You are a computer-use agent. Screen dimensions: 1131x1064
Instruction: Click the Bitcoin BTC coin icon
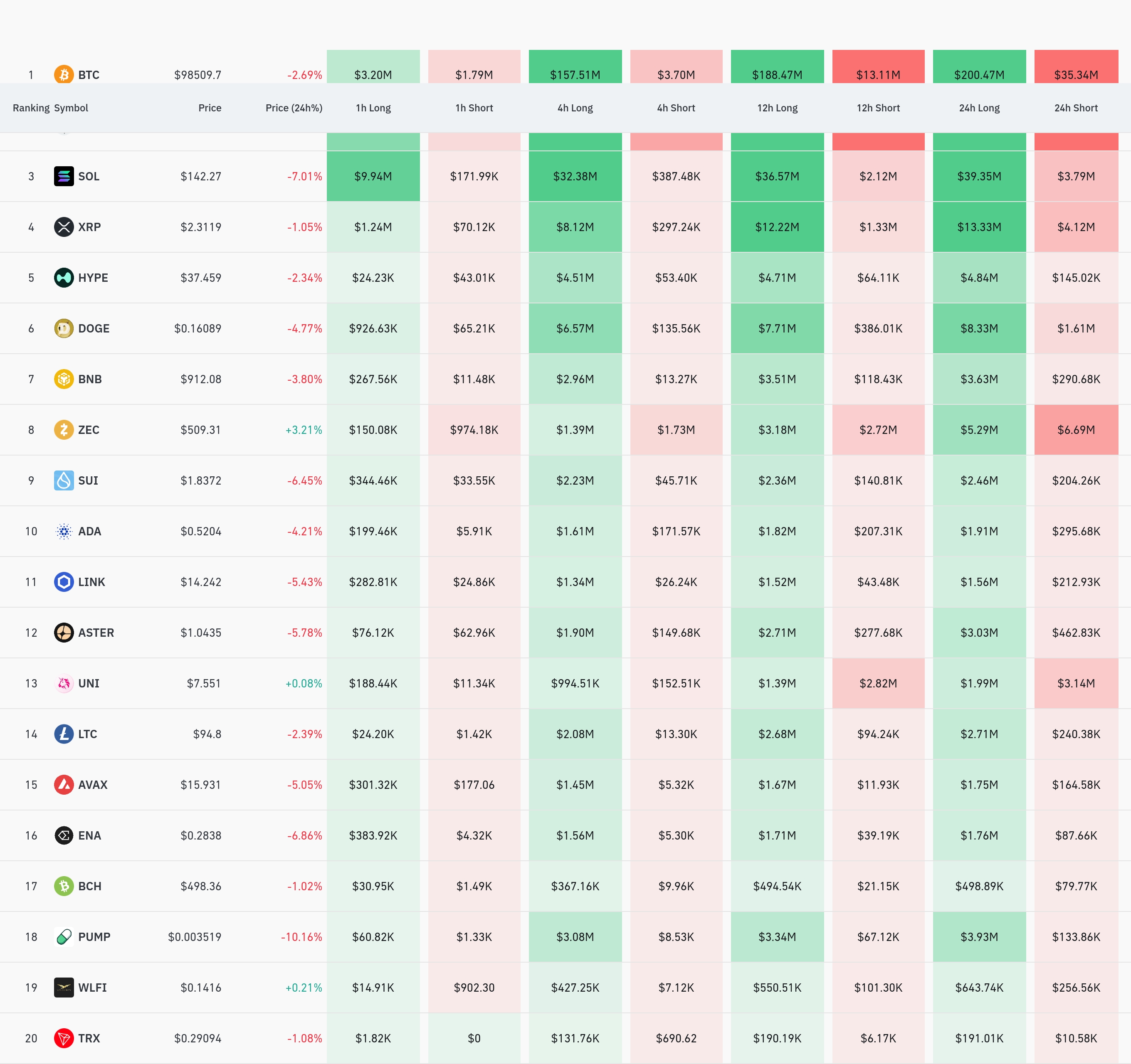[x=64, y=74]
